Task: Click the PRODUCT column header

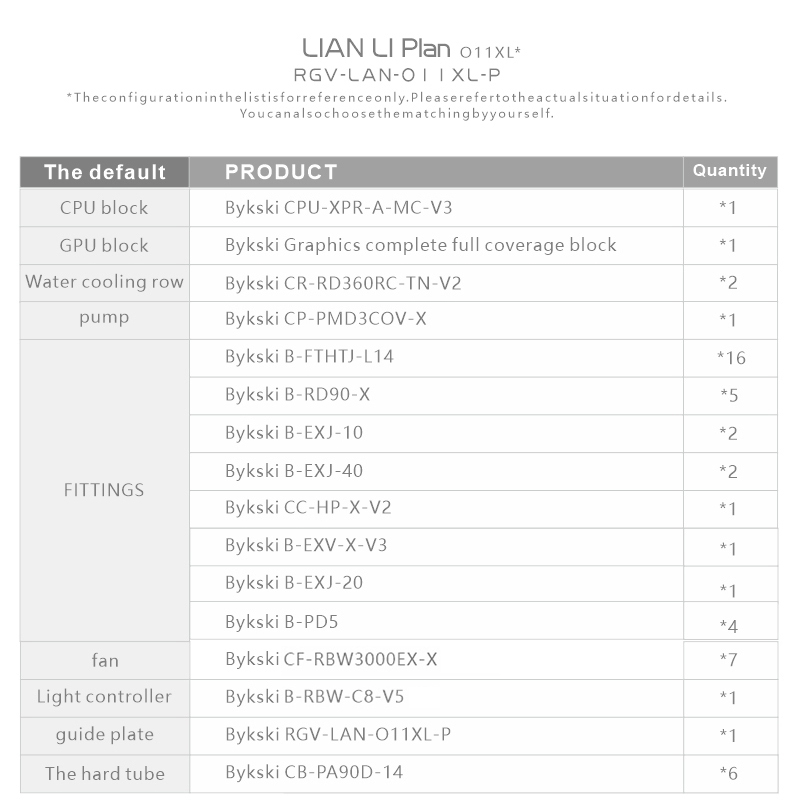Action: (x=281, y=172)
